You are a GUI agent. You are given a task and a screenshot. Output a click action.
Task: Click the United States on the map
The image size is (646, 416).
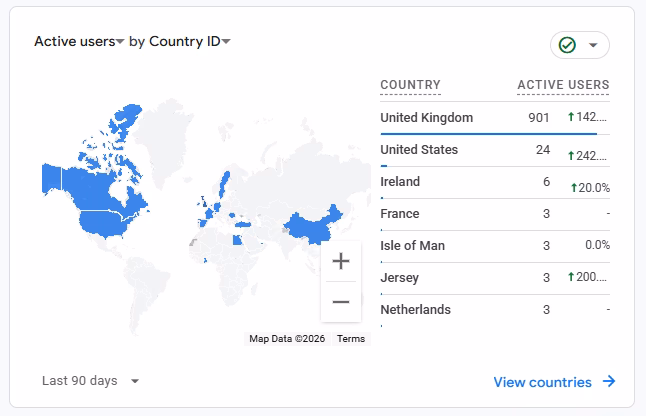tap(103, 224)
